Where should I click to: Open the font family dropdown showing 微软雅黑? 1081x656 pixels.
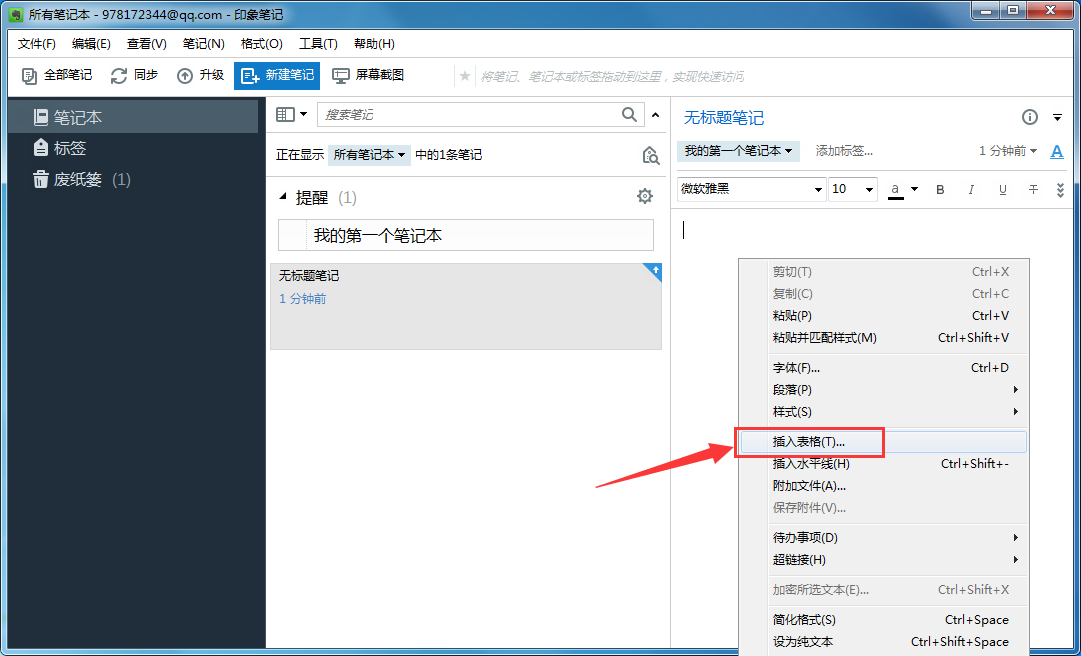click(x=750, y=189)
